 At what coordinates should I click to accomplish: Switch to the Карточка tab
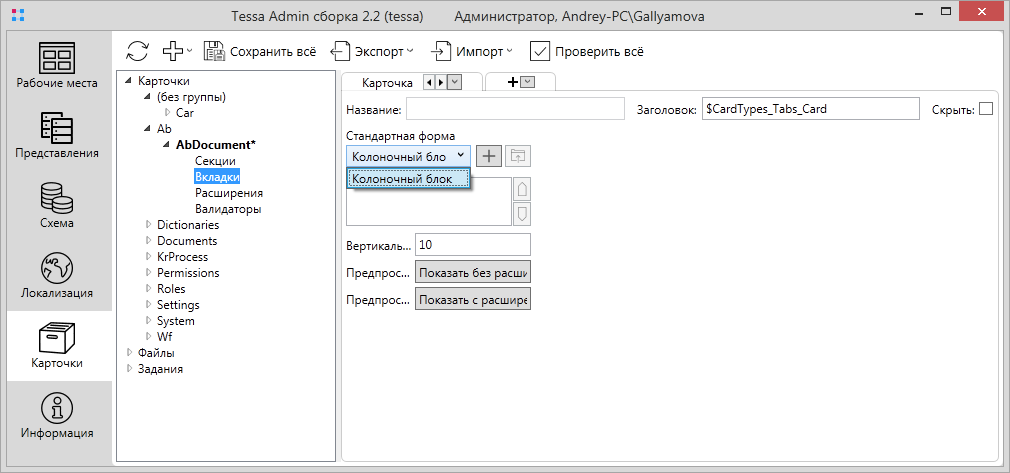[387, 83]
